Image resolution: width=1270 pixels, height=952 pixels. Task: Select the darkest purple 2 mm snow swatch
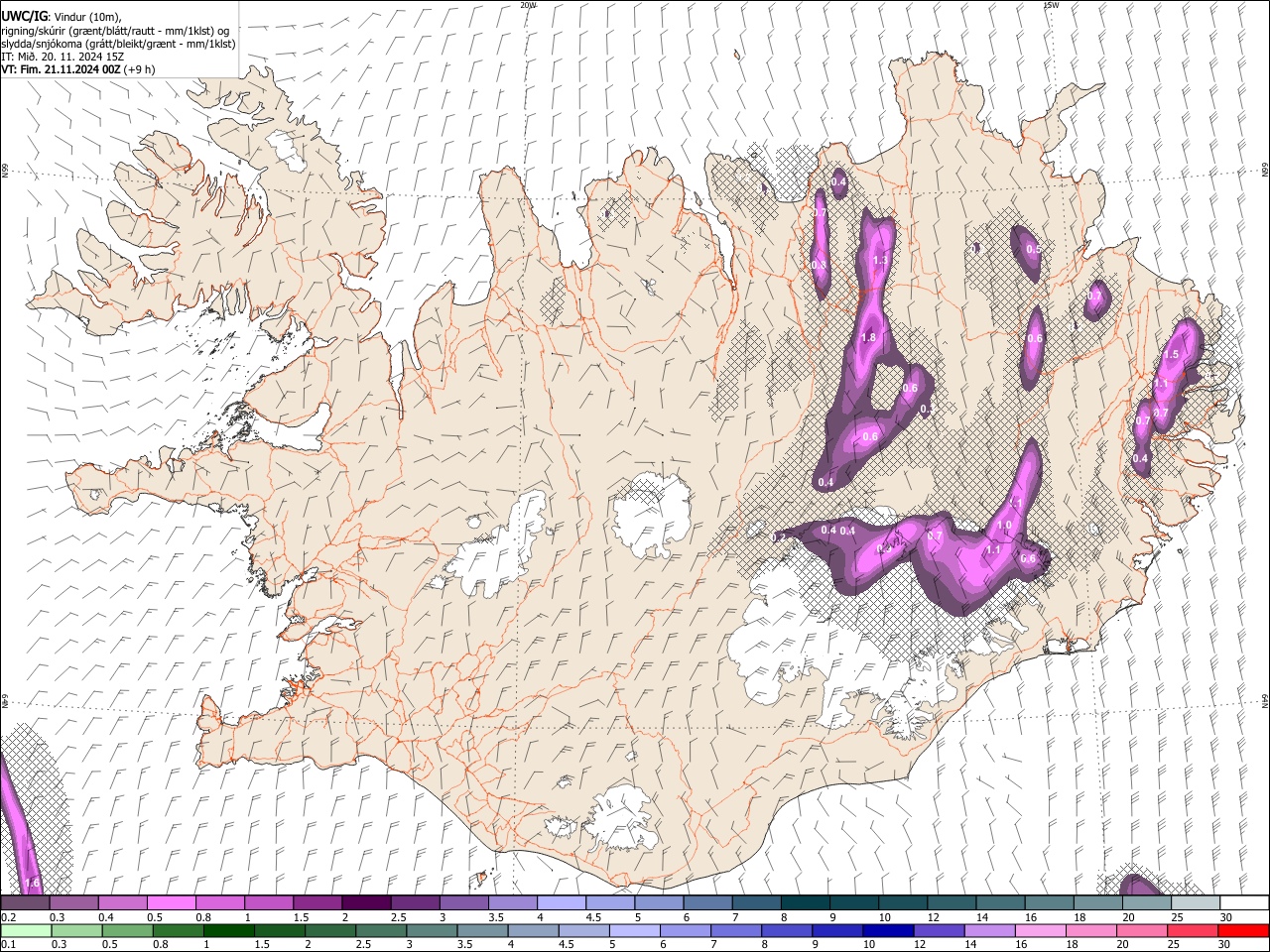366,902
